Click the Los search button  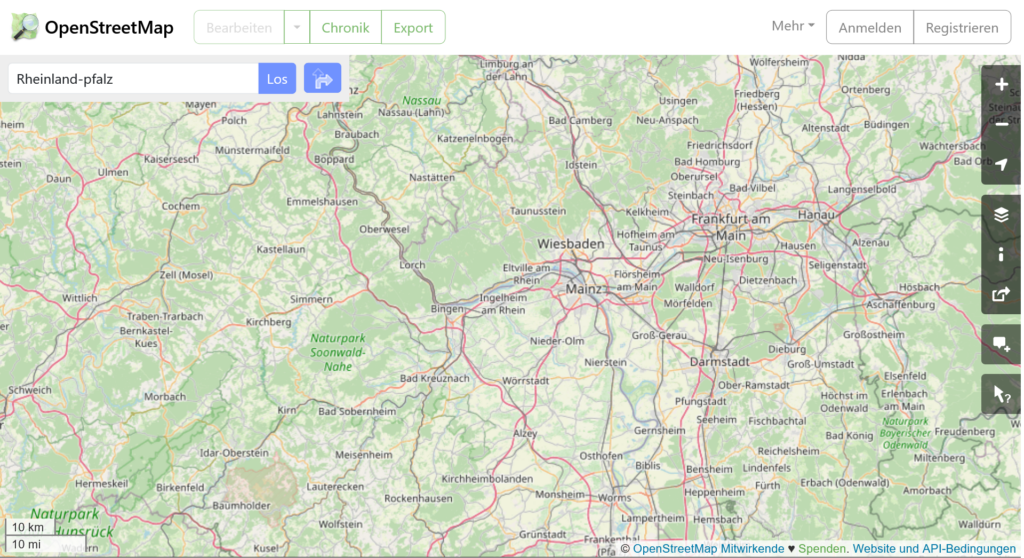(277, 78)
